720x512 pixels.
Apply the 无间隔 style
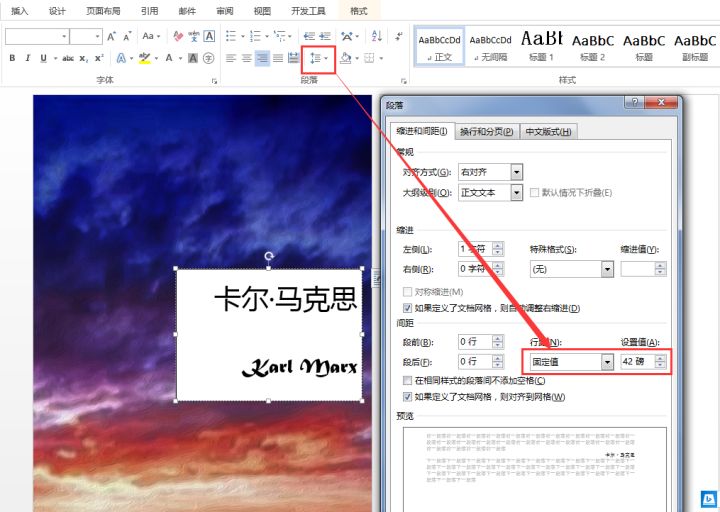490,47
